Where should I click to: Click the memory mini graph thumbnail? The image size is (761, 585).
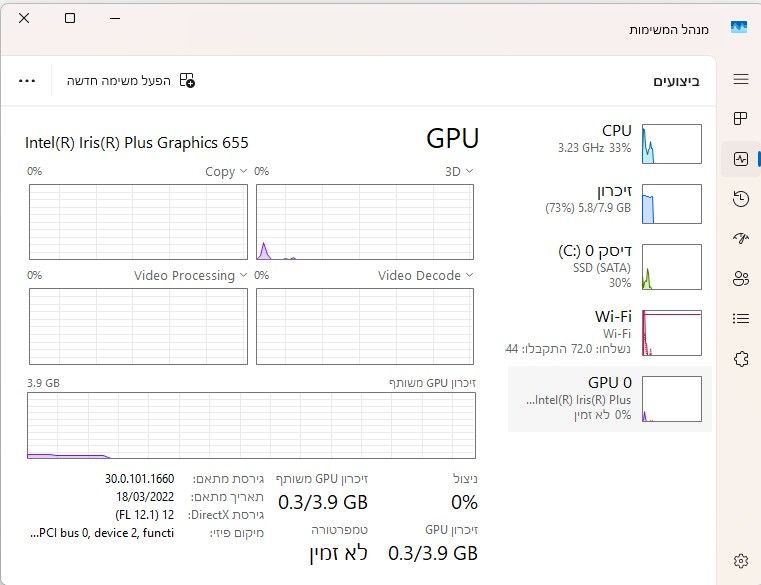click(x=672, y=204)
